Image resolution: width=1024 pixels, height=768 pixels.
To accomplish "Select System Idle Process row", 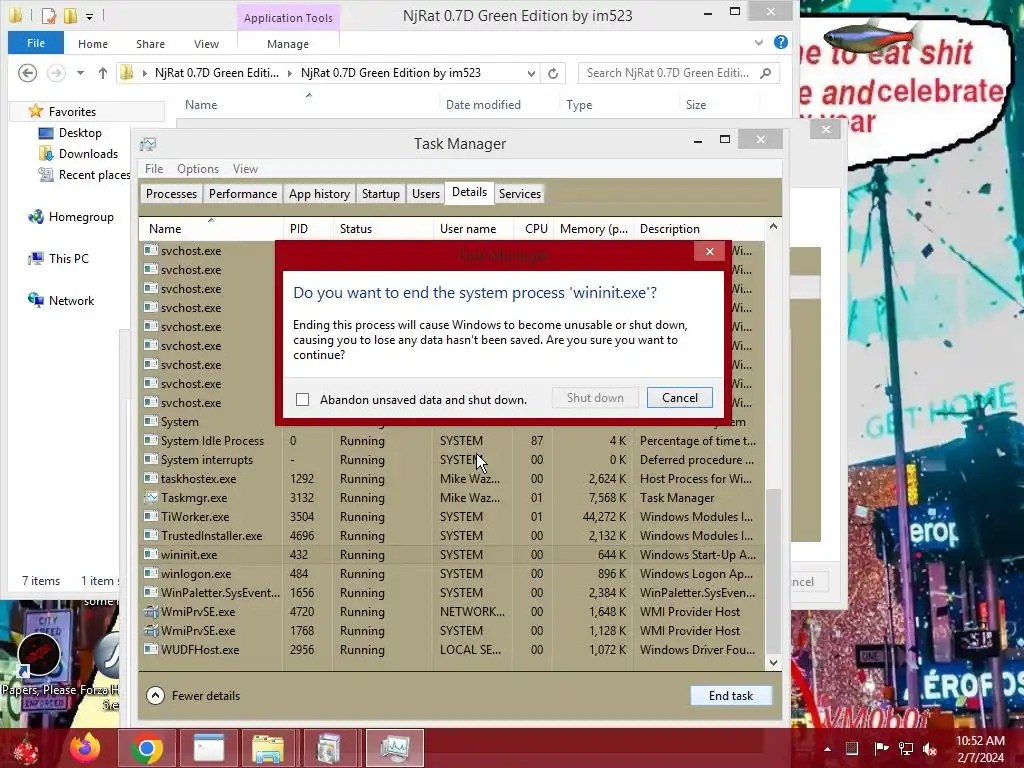I will coord(451,441).
